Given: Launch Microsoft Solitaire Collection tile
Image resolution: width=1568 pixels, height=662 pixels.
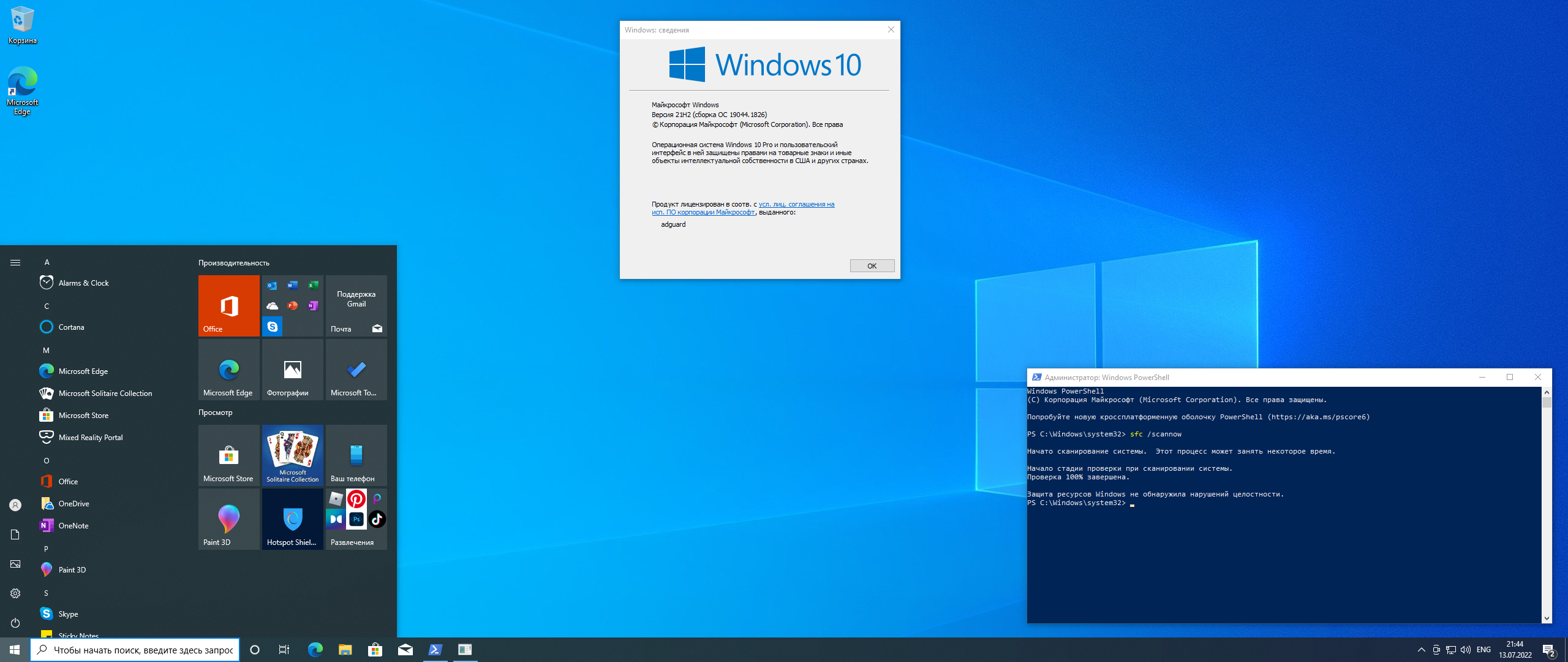Looking at the screenshot, I should (x=293, y=455).
